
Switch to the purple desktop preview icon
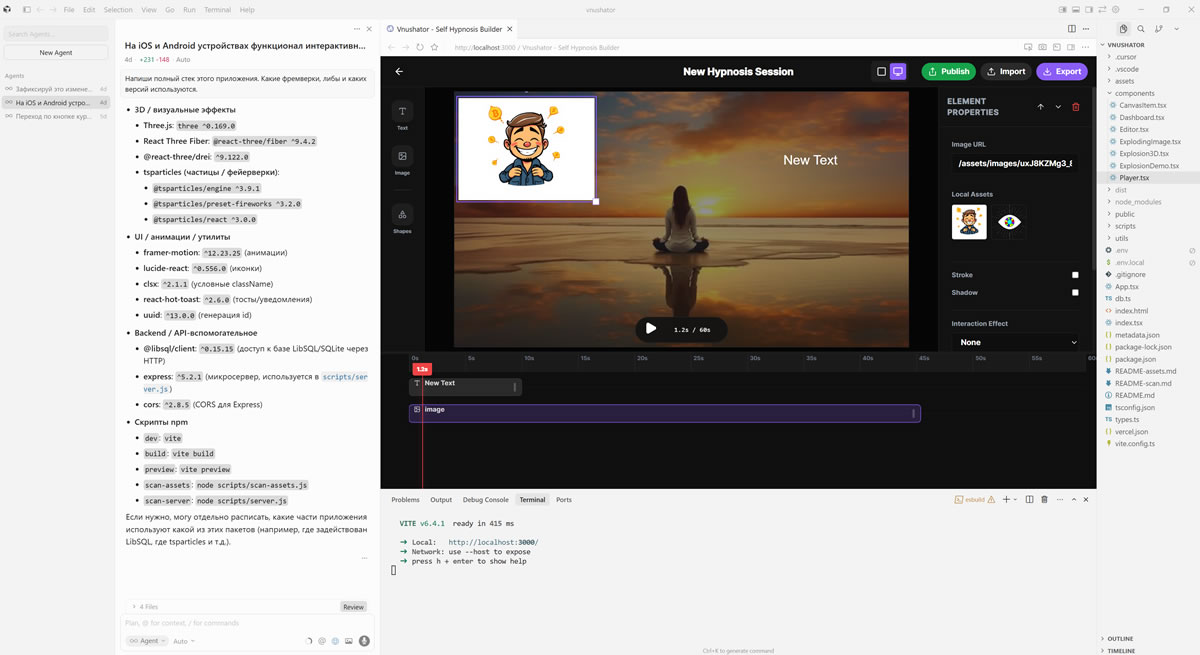898,72
